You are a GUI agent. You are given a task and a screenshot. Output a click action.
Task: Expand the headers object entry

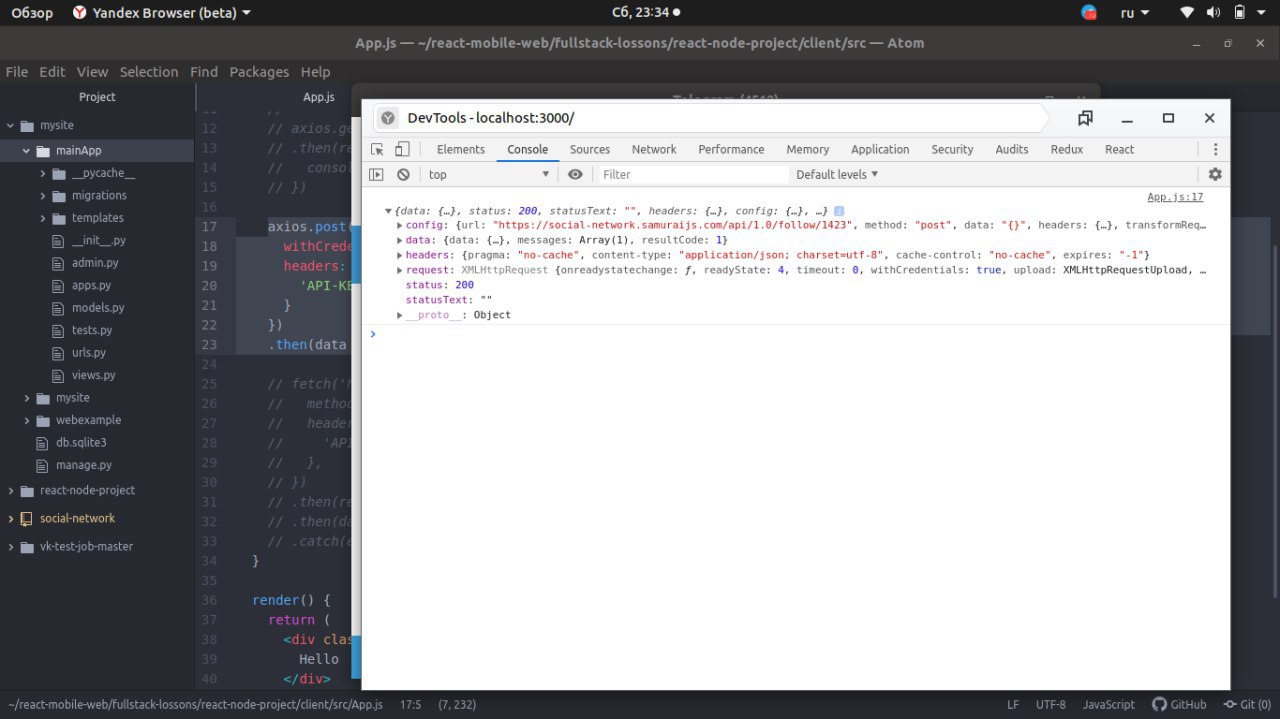pyautogui.click(x=400, y=255)
